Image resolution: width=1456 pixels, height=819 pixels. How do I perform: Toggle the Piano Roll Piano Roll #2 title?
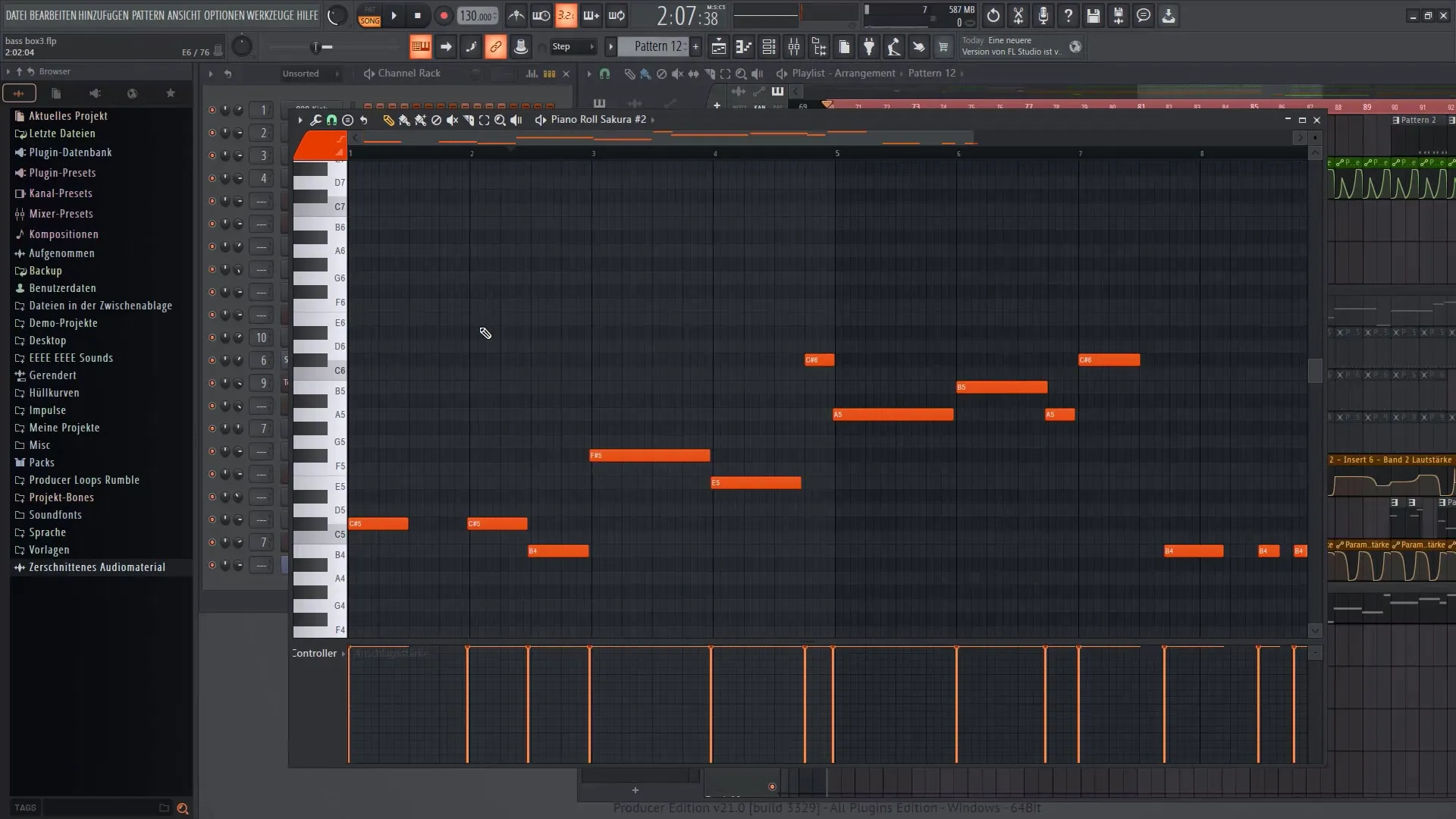(598, 119)
